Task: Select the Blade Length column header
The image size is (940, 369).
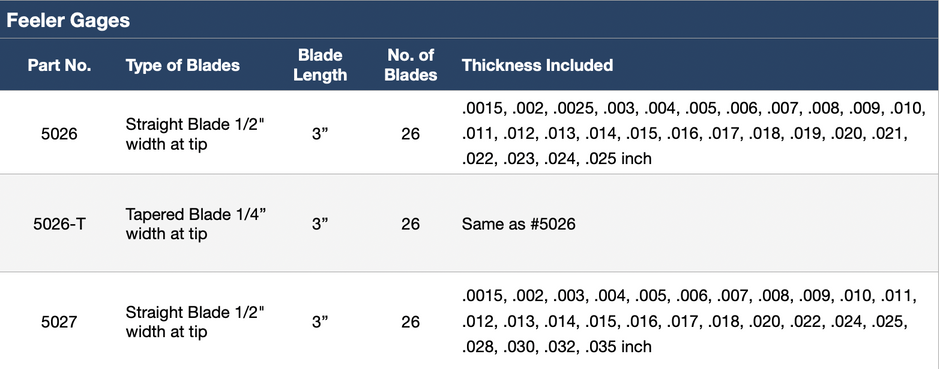Action: point(320,65)
